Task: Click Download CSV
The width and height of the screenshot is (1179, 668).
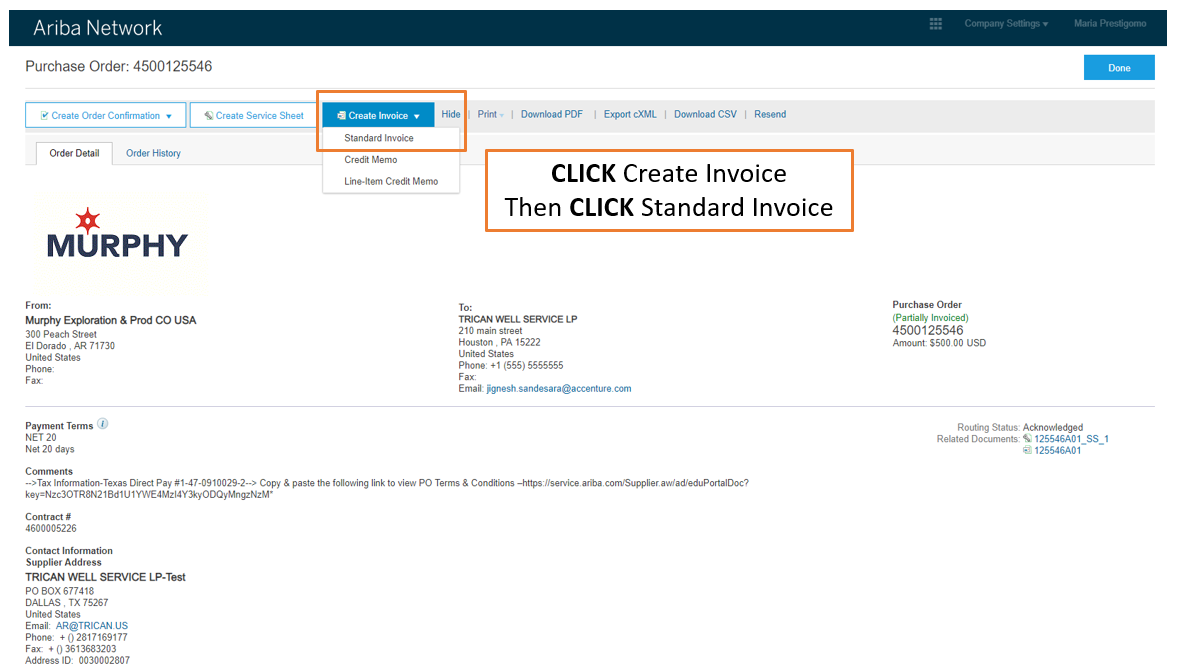Action: click(705, 114)
